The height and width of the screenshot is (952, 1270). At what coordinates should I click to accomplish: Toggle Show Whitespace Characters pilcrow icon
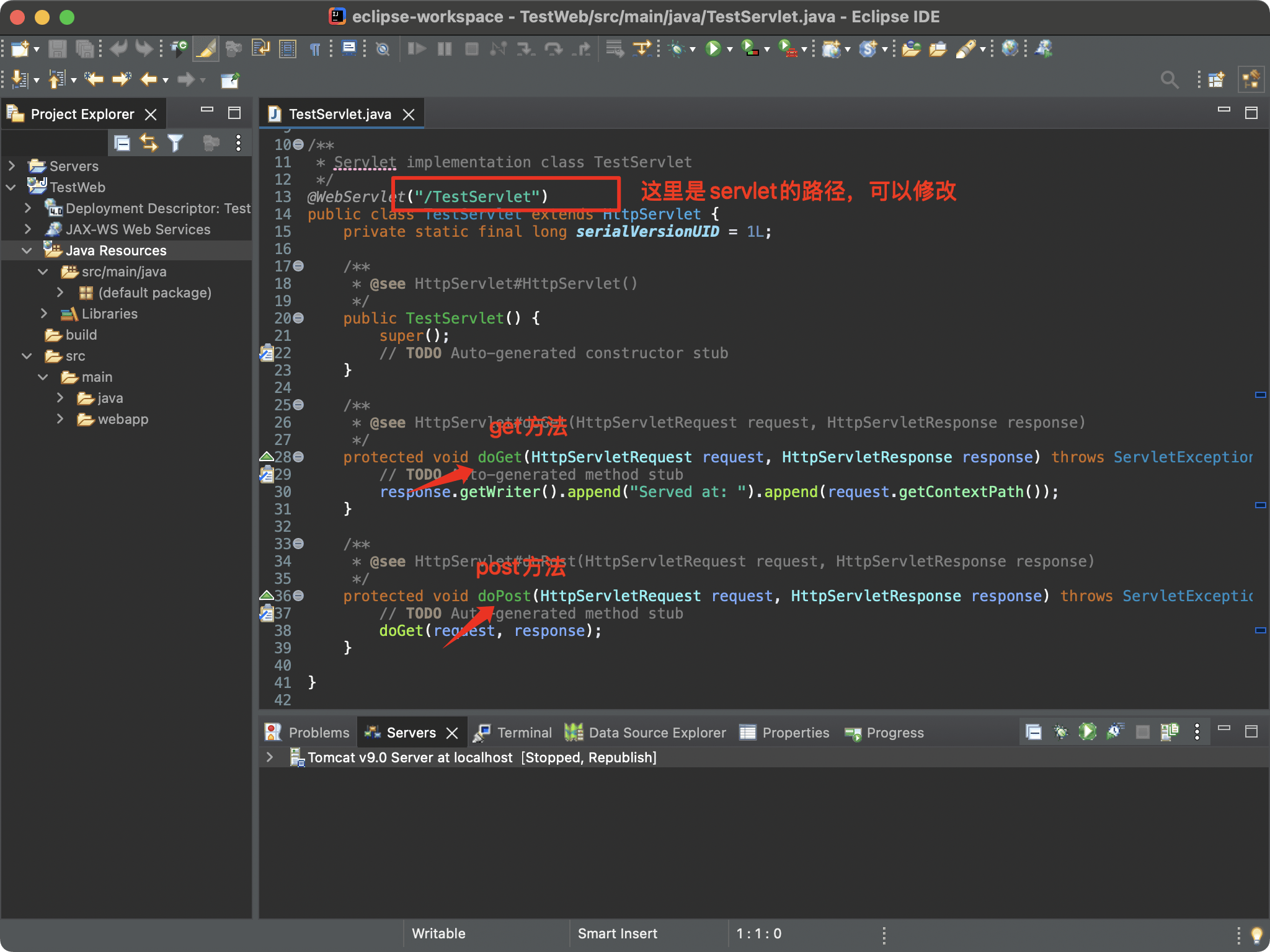pos(315,48)
